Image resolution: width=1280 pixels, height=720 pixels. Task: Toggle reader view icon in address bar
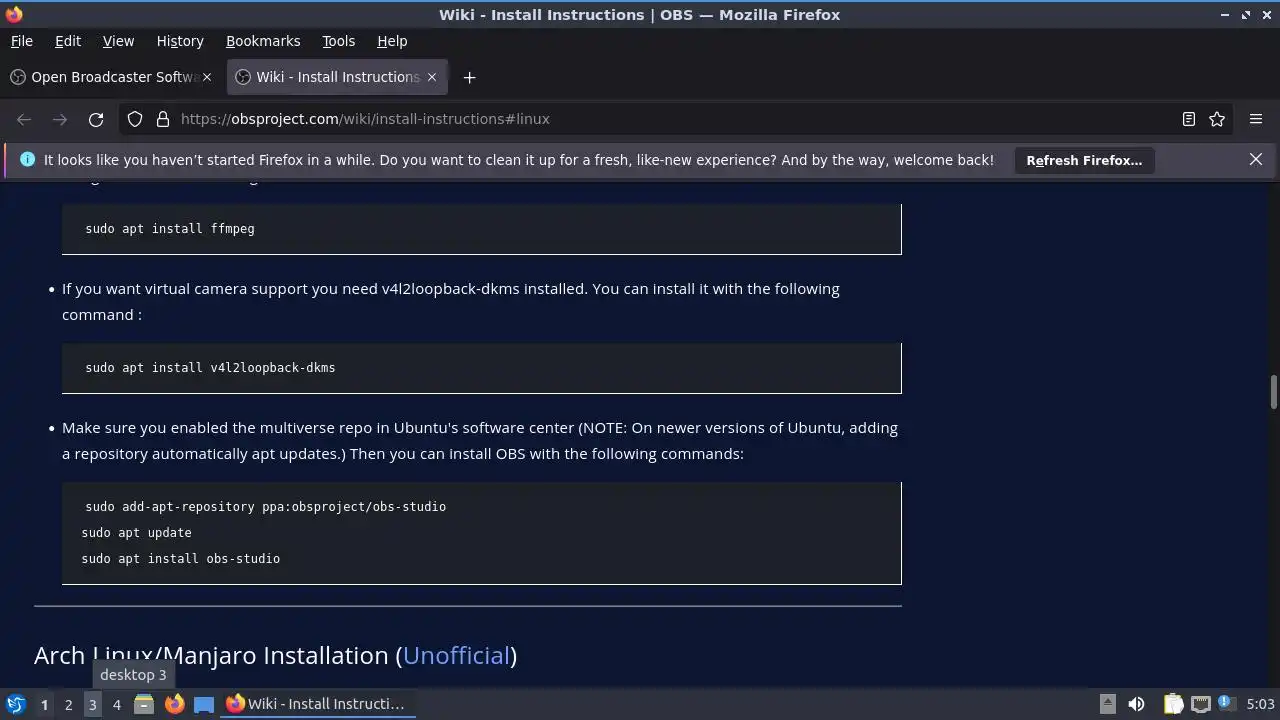(x=1189, y=119)
